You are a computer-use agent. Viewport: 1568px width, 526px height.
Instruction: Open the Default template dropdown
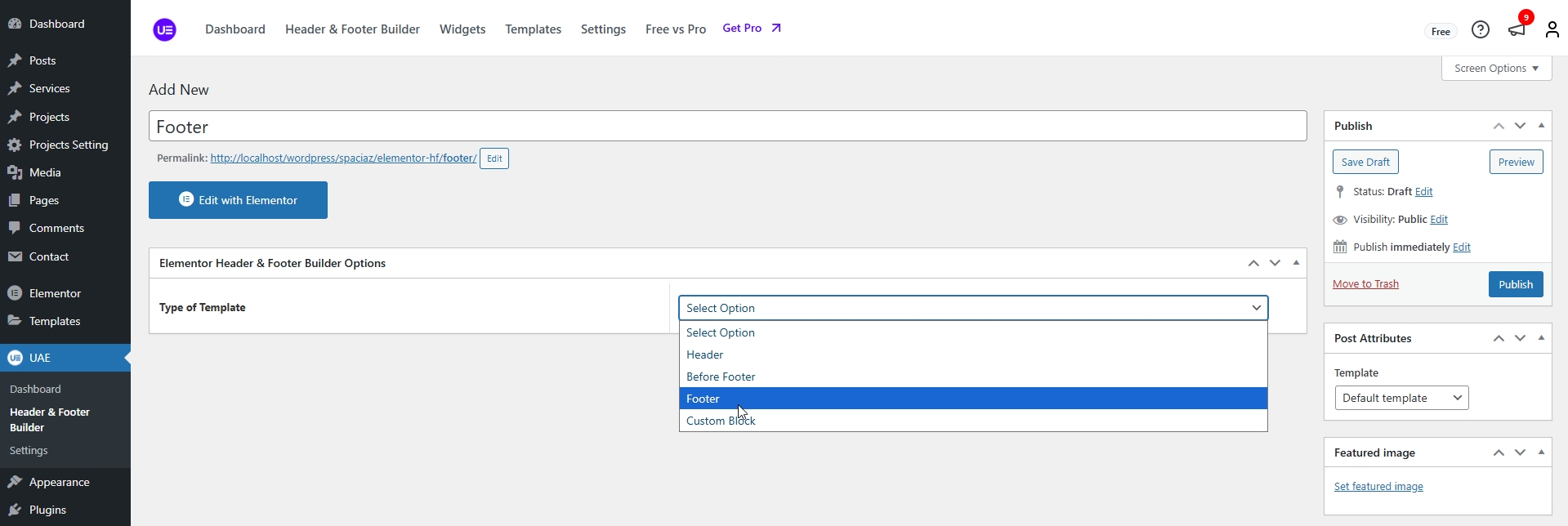(1400, 398)
